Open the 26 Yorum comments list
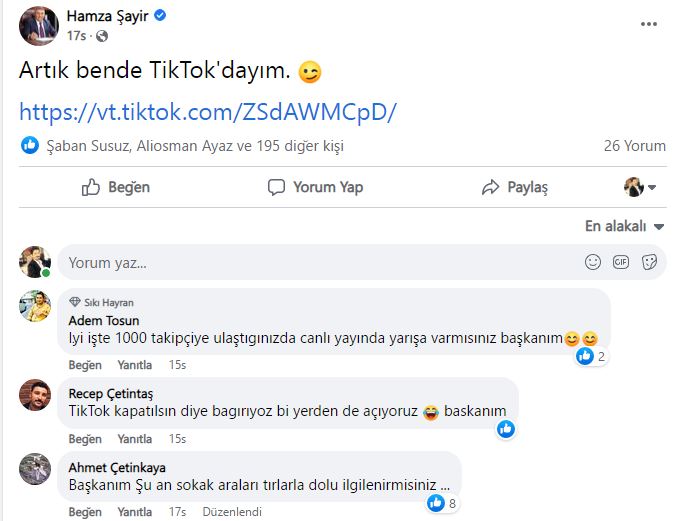The height and width of the screenshot is (521, 680). tap(634, 146)
